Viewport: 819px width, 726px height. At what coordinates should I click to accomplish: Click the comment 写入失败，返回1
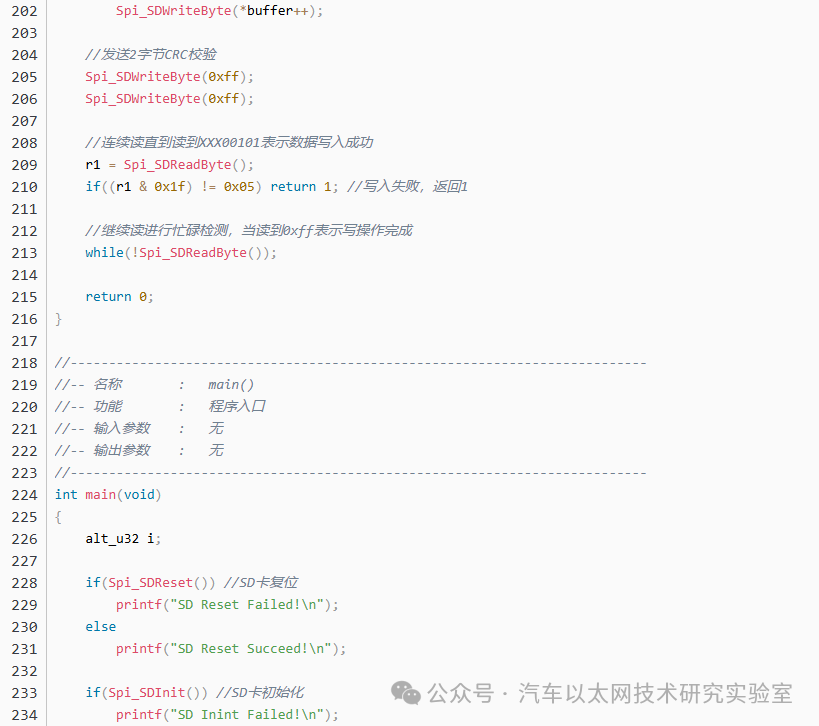tap(407, 187)
